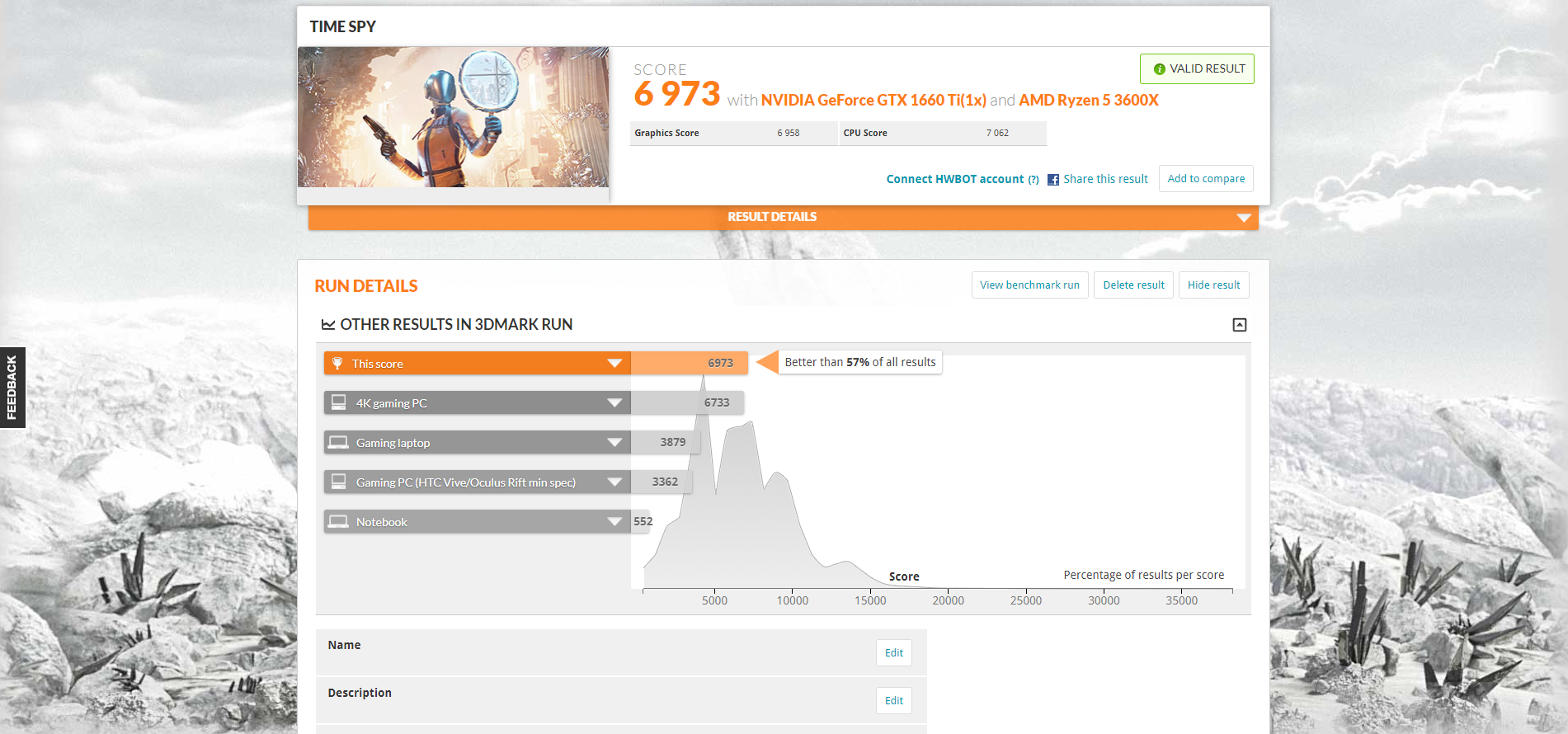Screen dimensions: 1568x734
Task: Open the 4K gaming PC dropdown arrow
Action: pyautogui.click(x=614, y=402)
